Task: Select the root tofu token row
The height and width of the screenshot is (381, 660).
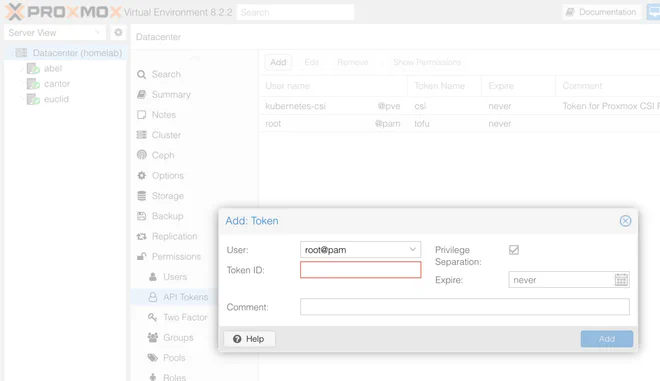Action: coord(460,124)
